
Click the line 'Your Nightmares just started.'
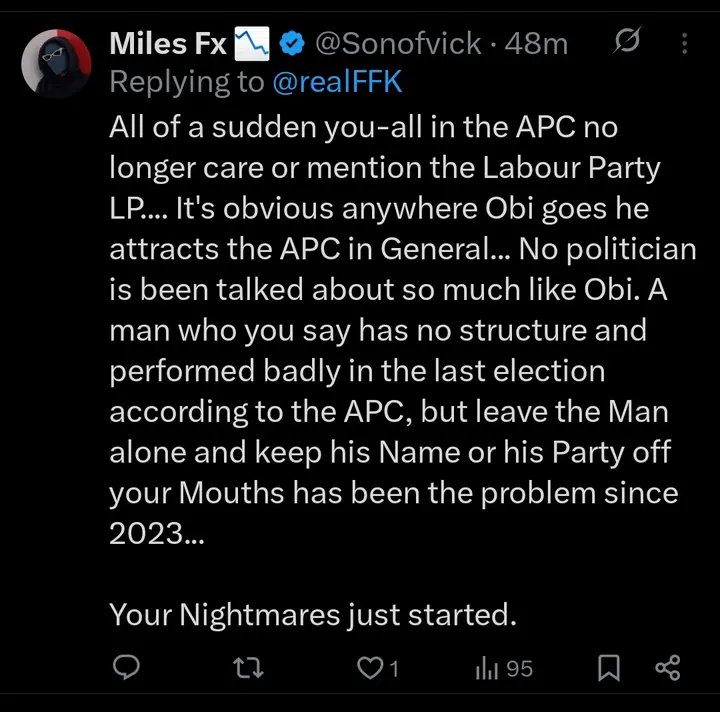tap(312, 614)
